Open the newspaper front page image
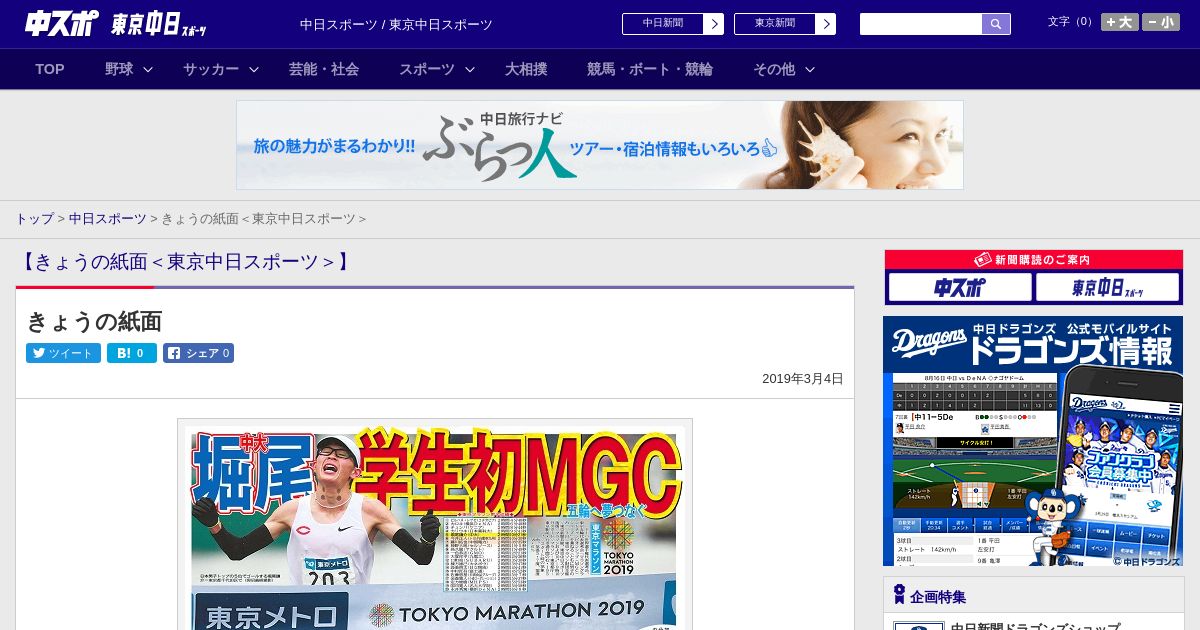Viewport: 1200px width, 630px height. 435,525
